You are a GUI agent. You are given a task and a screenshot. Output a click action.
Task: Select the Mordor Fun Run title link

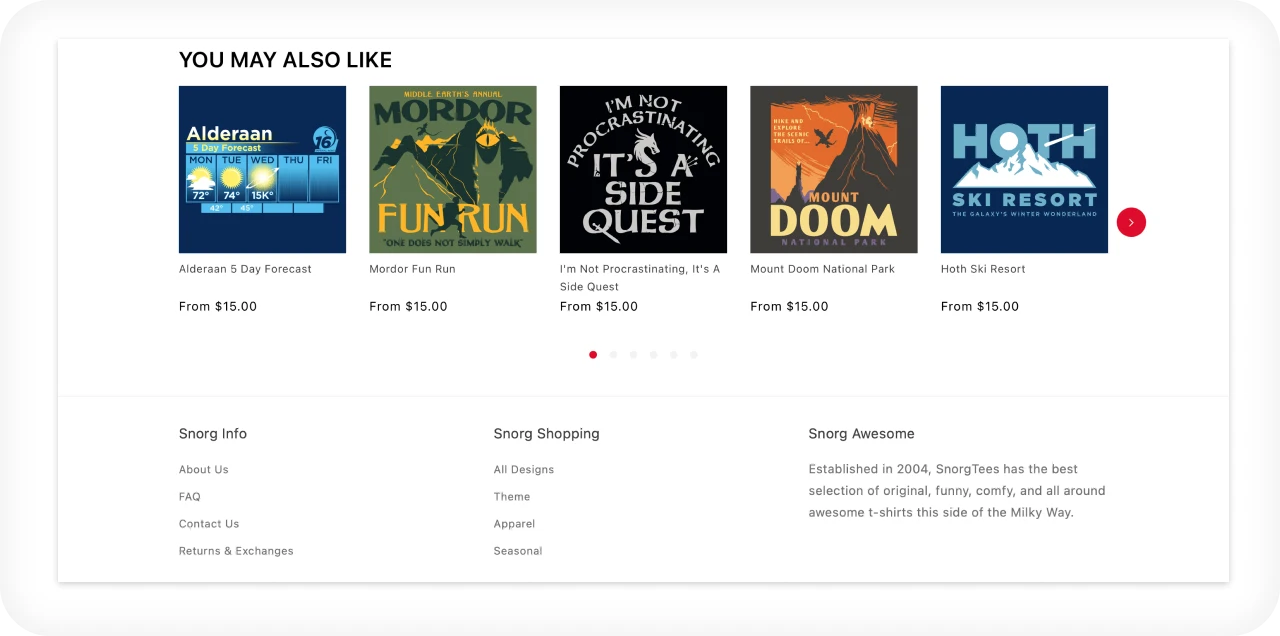point(412,269)
